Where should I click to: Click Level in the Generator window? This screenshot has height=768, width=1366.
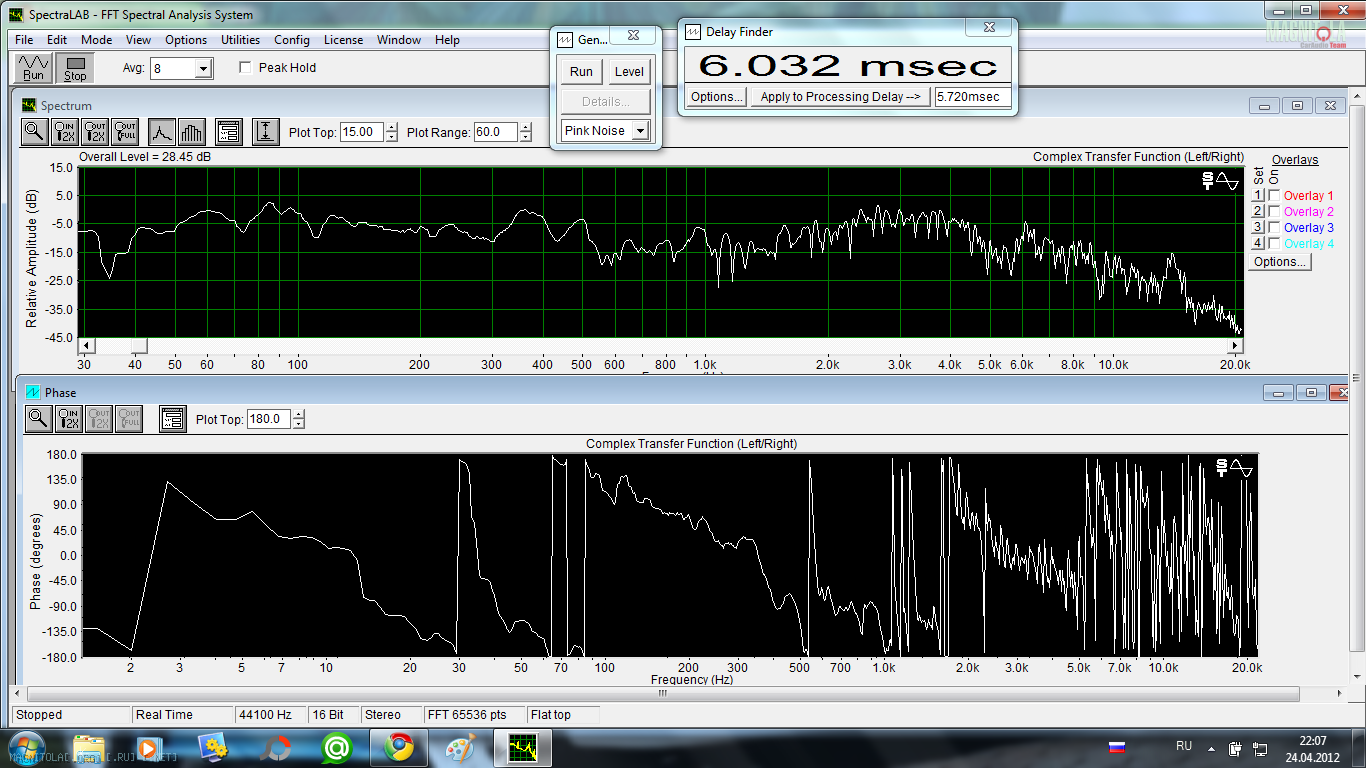(629, 72)
